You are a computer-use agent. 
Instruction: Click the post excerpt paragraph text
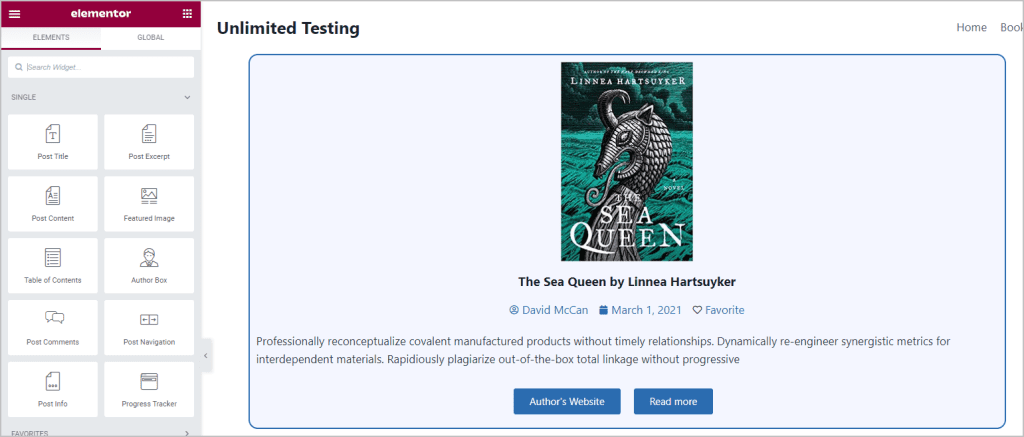point(603,350)
